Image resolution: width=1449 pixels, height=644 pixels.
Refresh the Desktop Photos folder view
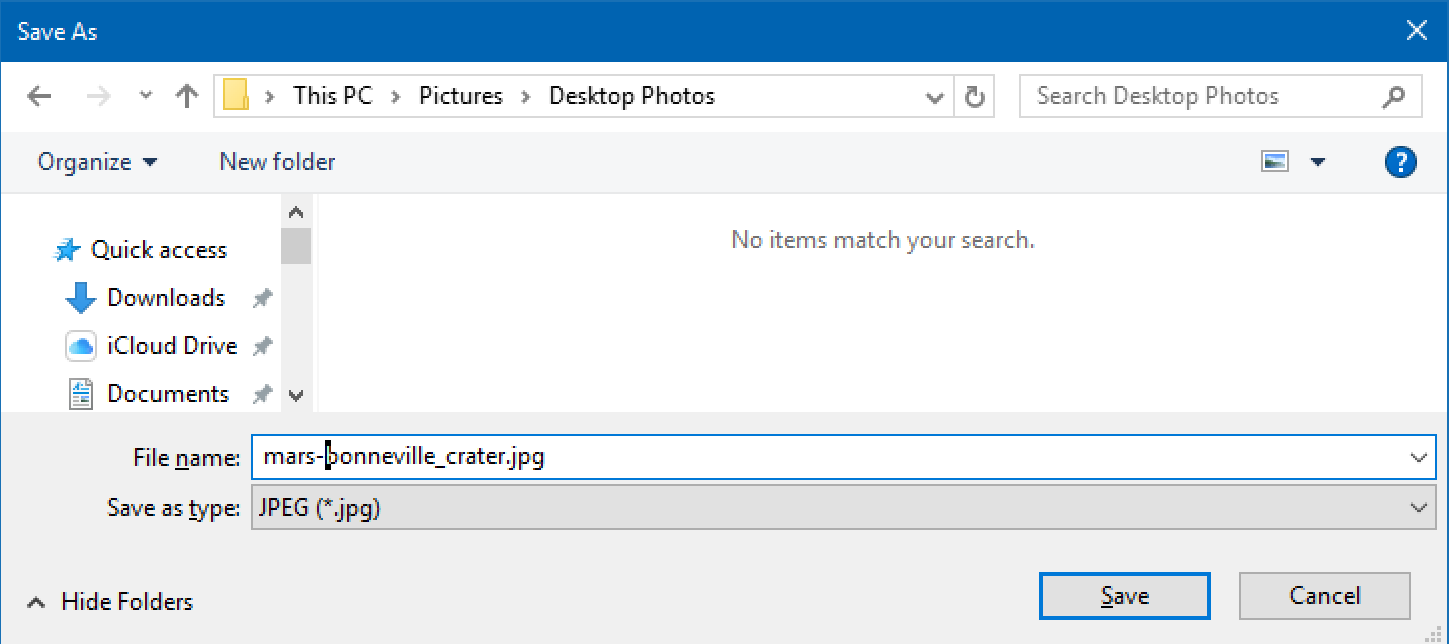point(973,95)
